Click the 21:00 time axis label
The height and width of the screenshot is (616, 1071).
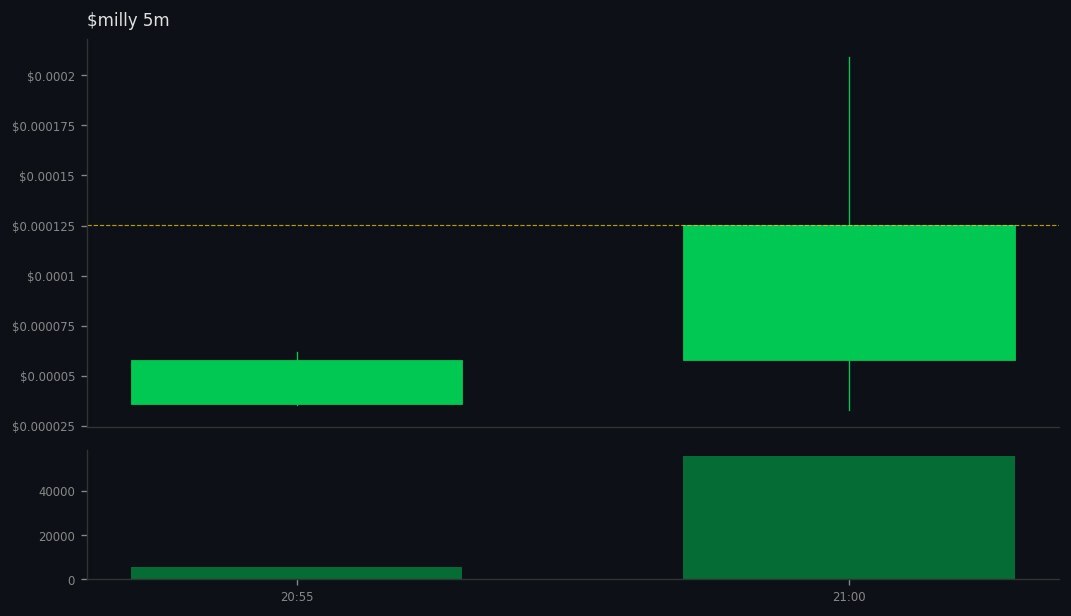pos(848,596)
